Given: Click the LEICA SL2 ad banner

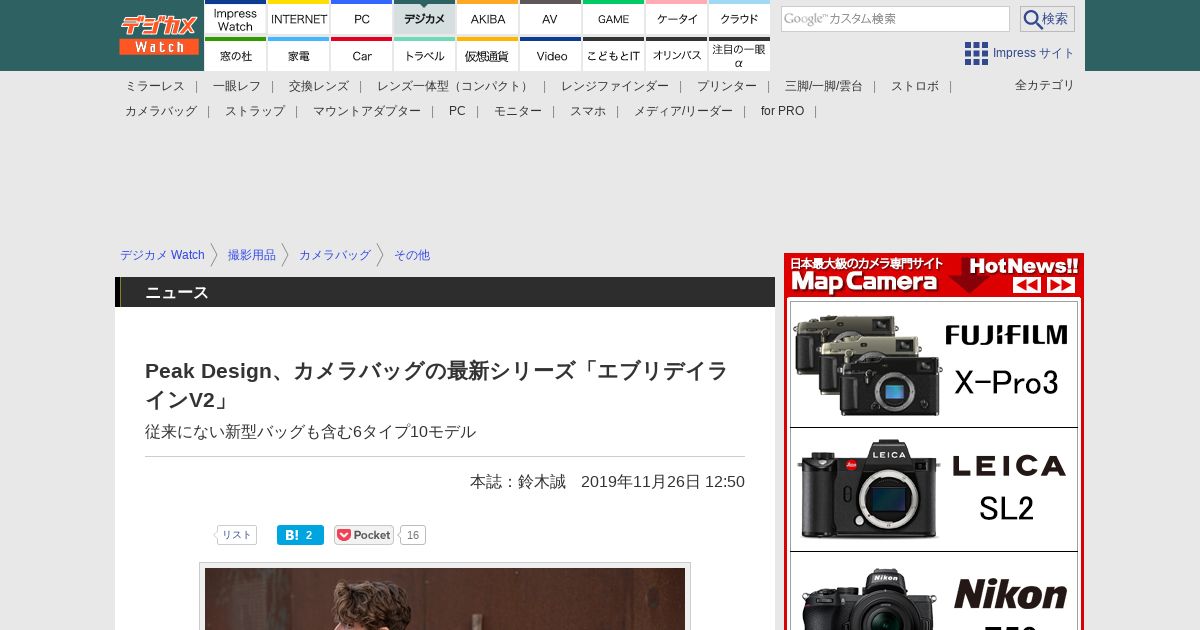Looking at the screenshot, I should 934,490.
